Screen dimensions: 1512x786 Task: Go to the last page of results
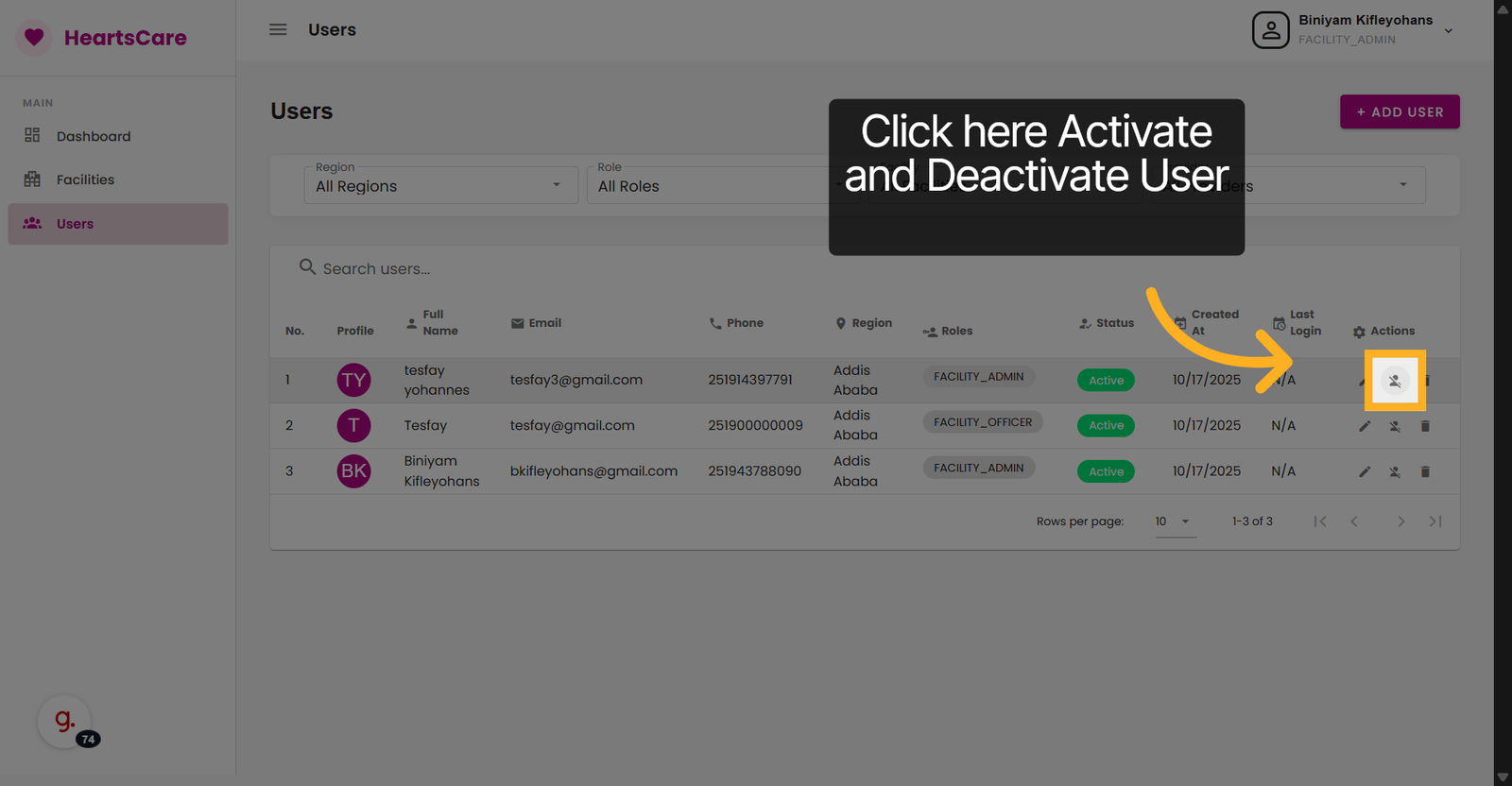[1435, 521]
